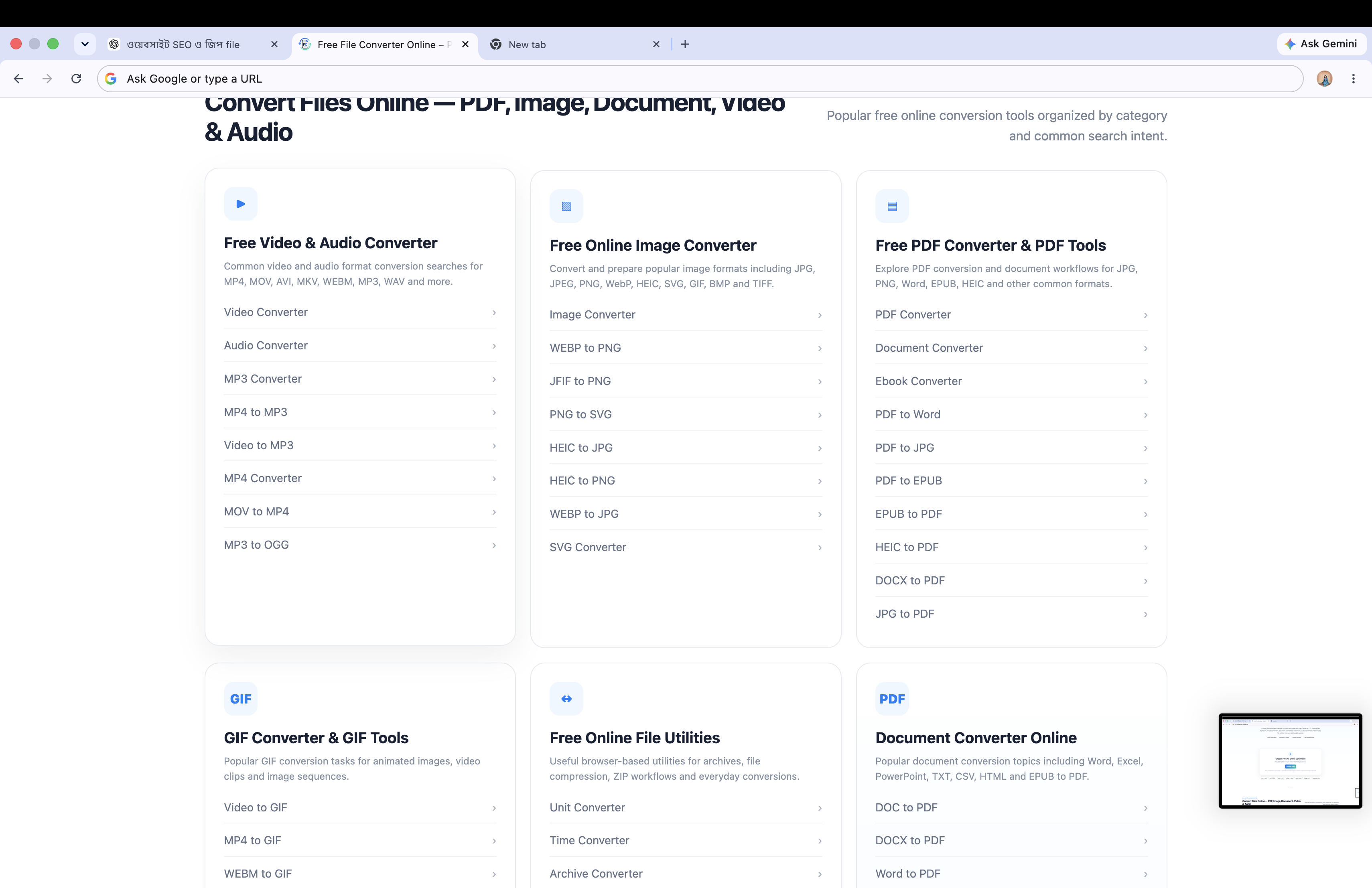The height and width of the screenshot is (888, 1372).
Task: Open the Chrome three-dot menu
Action: 1353,78
